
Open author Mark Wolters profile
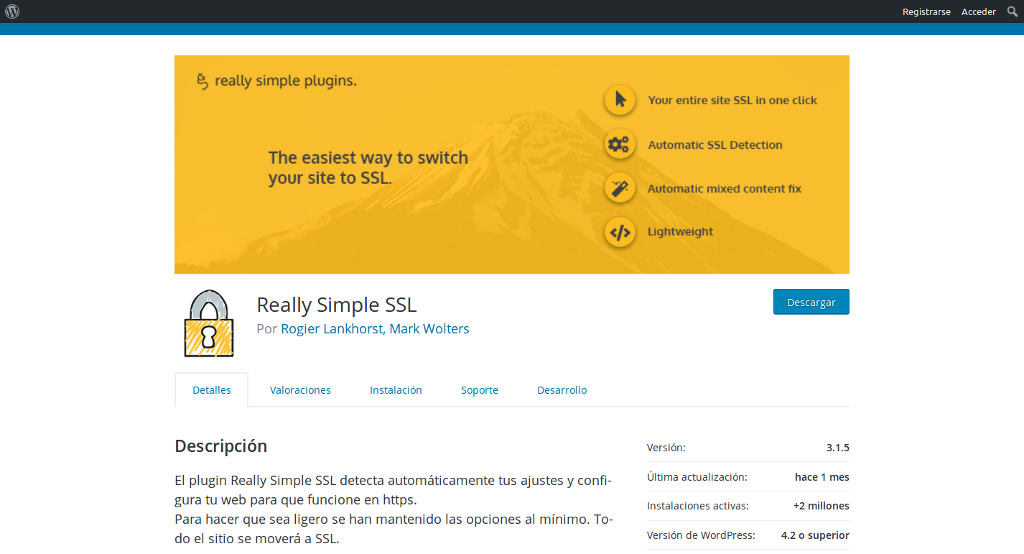click(x=429, y=329)
